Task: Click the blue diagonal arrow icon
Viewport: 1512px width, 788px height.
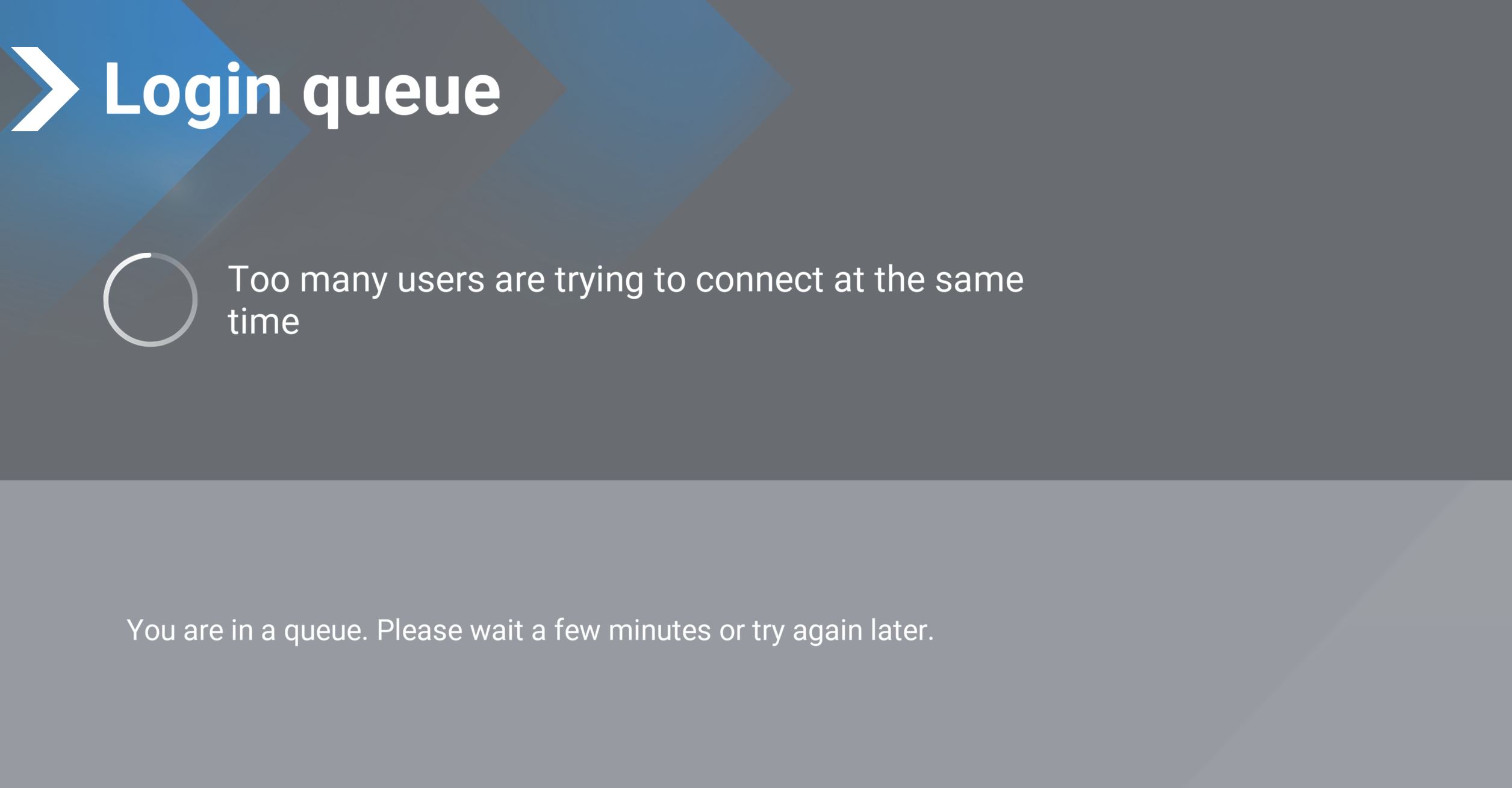Action: coord(31,87)
